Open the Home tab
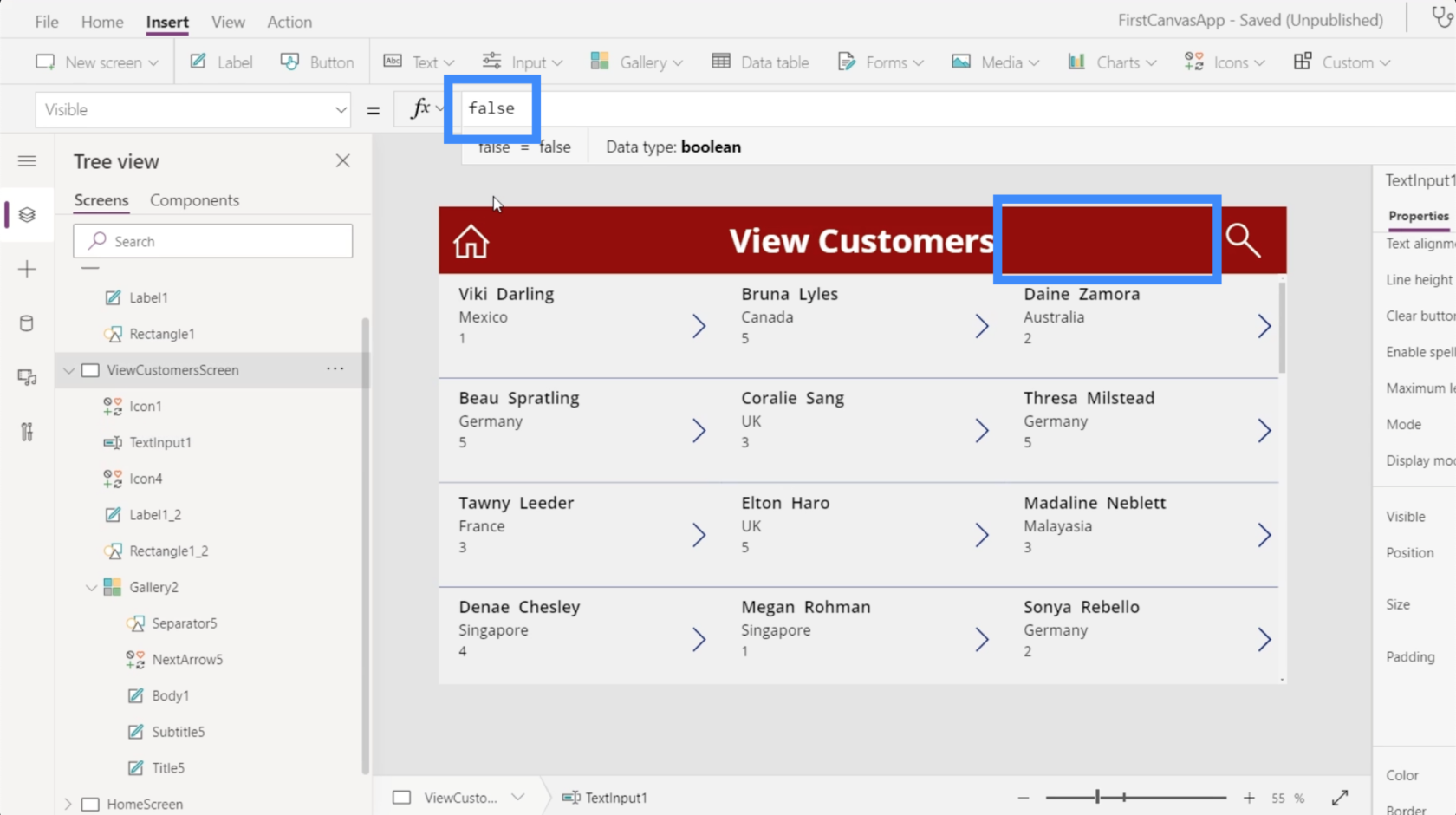Viewport: 1456px width, 815px height. (102, 22)
